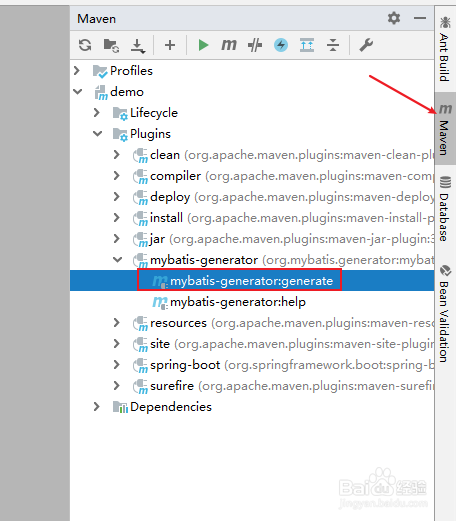
Task: Expand the spring-boot plugin
Action: pyautogui.click(x=116, y=364)
